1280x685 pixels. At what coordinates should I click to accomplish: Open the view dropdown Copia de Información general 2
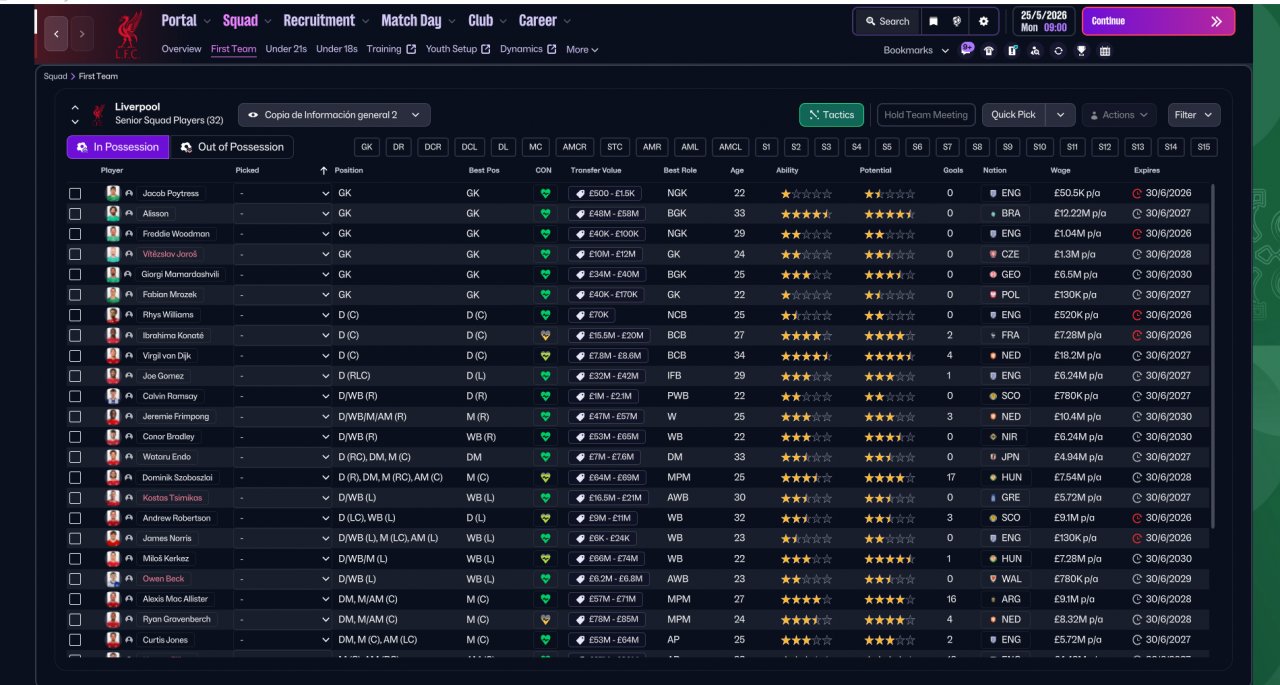(x=334, y=115)
